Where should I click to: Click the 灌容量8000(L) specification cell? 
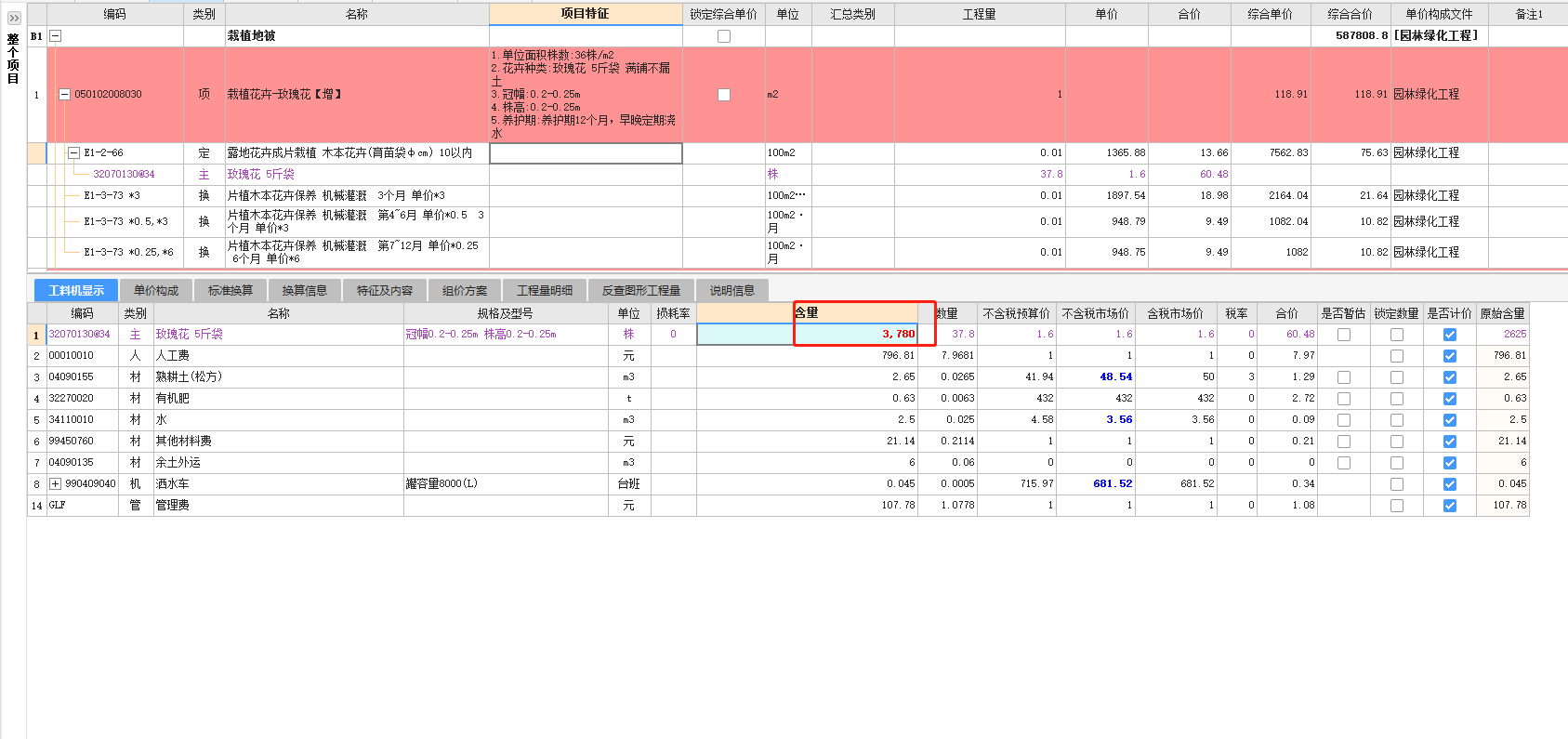[x=506, y=484]
